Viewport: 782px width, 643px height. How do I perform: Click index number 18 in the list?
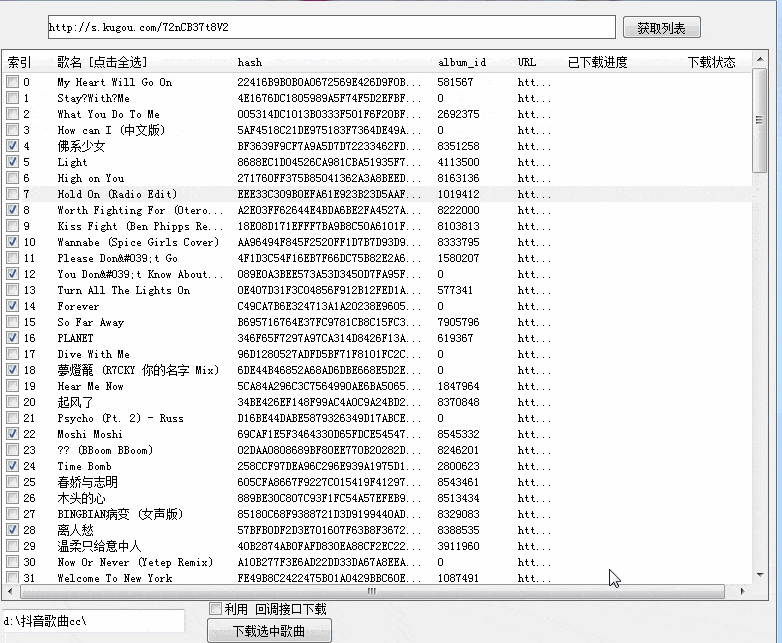(x=29, y=370)
